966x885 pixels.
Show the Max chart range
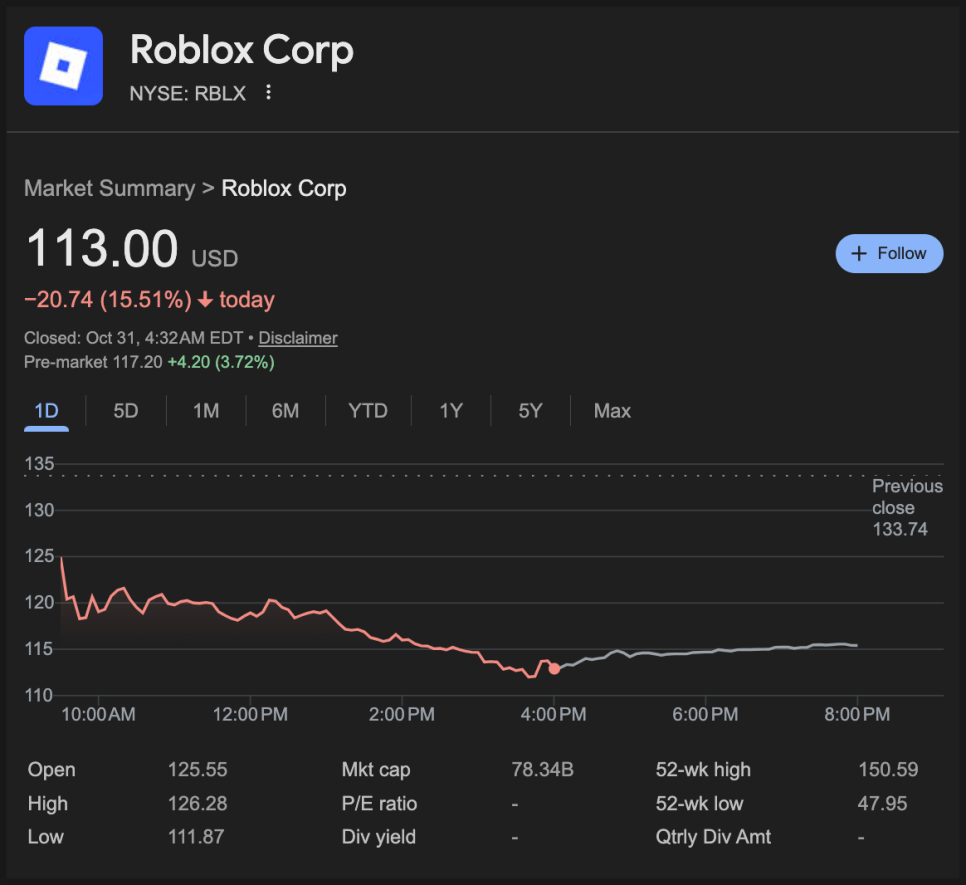point(612,411)
